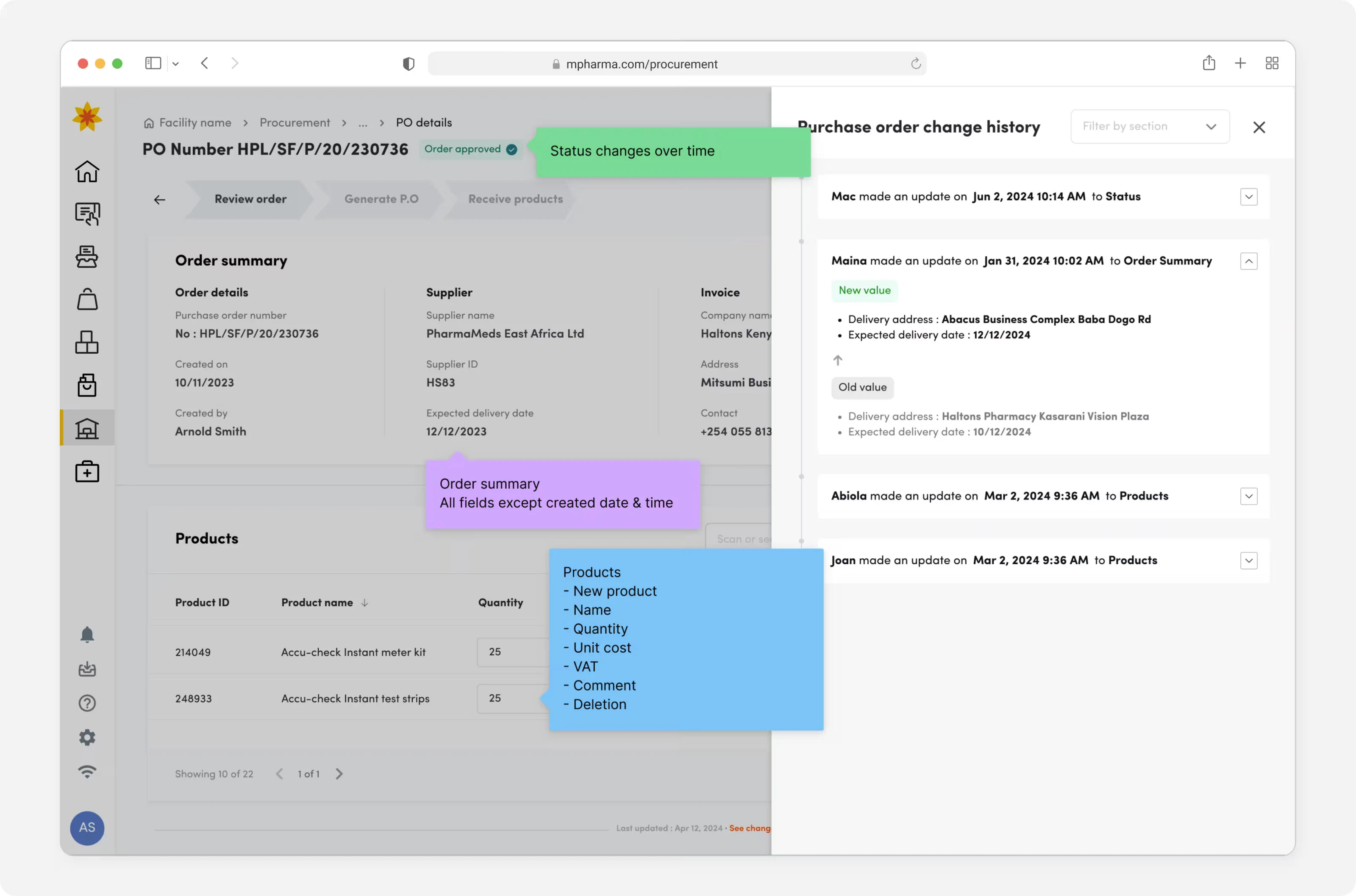Collapse Maina's Order Summary update entry
The width and height of the screenshot is (1356, 896).
pos(1248,261)
